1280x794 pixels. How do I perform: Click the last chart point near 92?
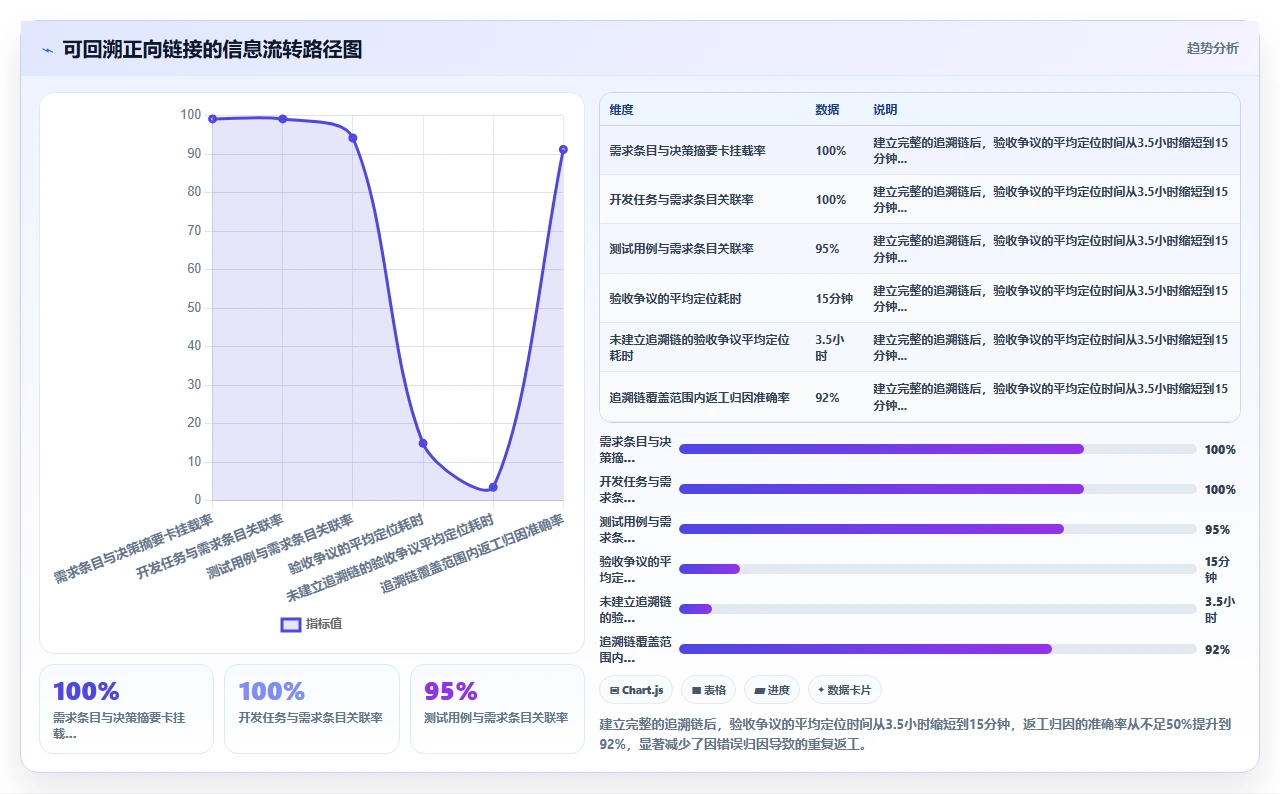coord(563,150)
